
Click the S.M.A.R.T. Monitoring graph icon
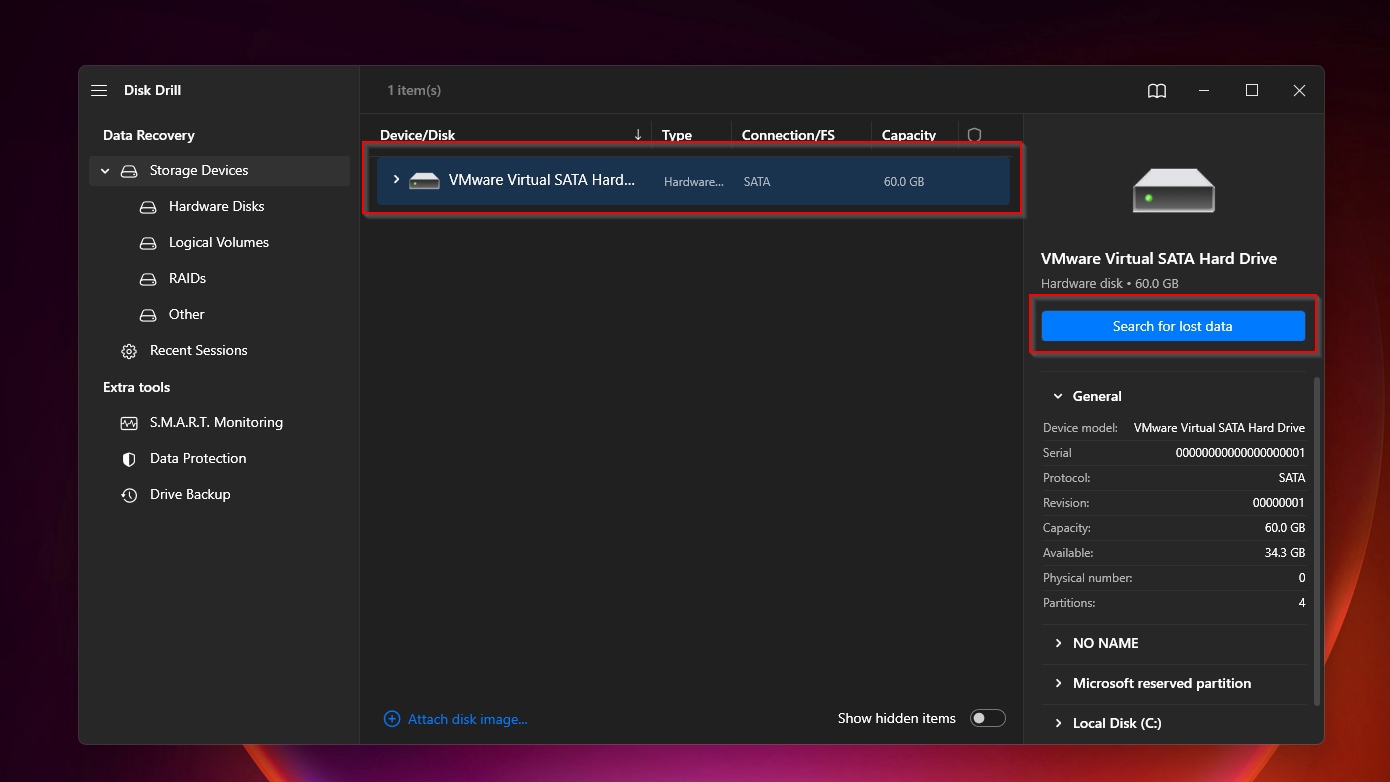click(129, 423)
